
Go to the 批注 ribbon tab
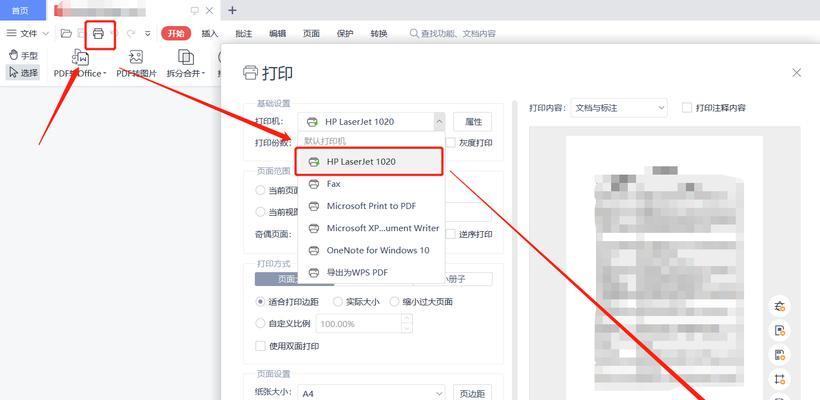pyautogui.click(x=244, y=34)
